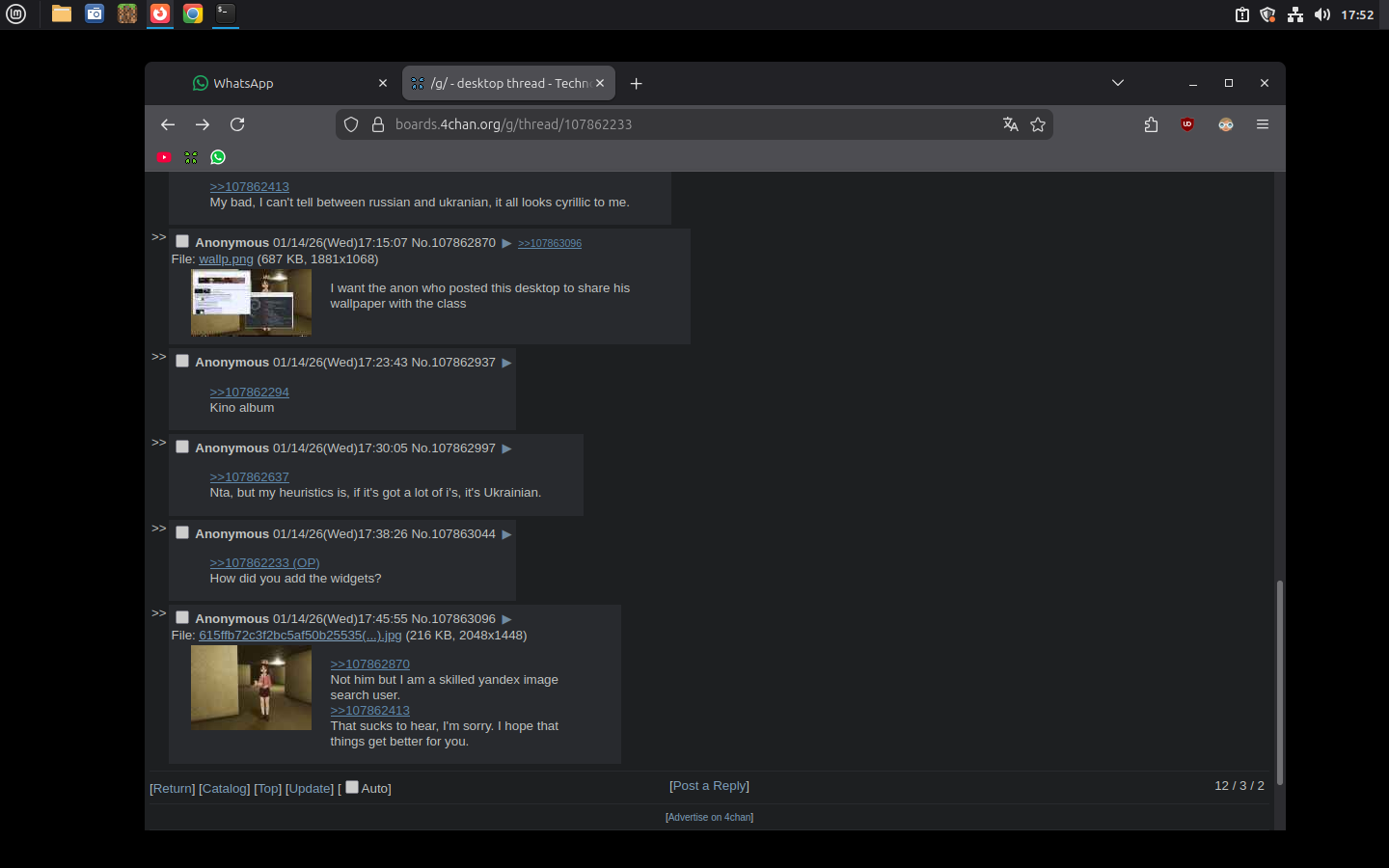
Task: Open the WhatsApp bookmark in bookmarks bar
Action: pyautogui.click(x=218, y=157)
